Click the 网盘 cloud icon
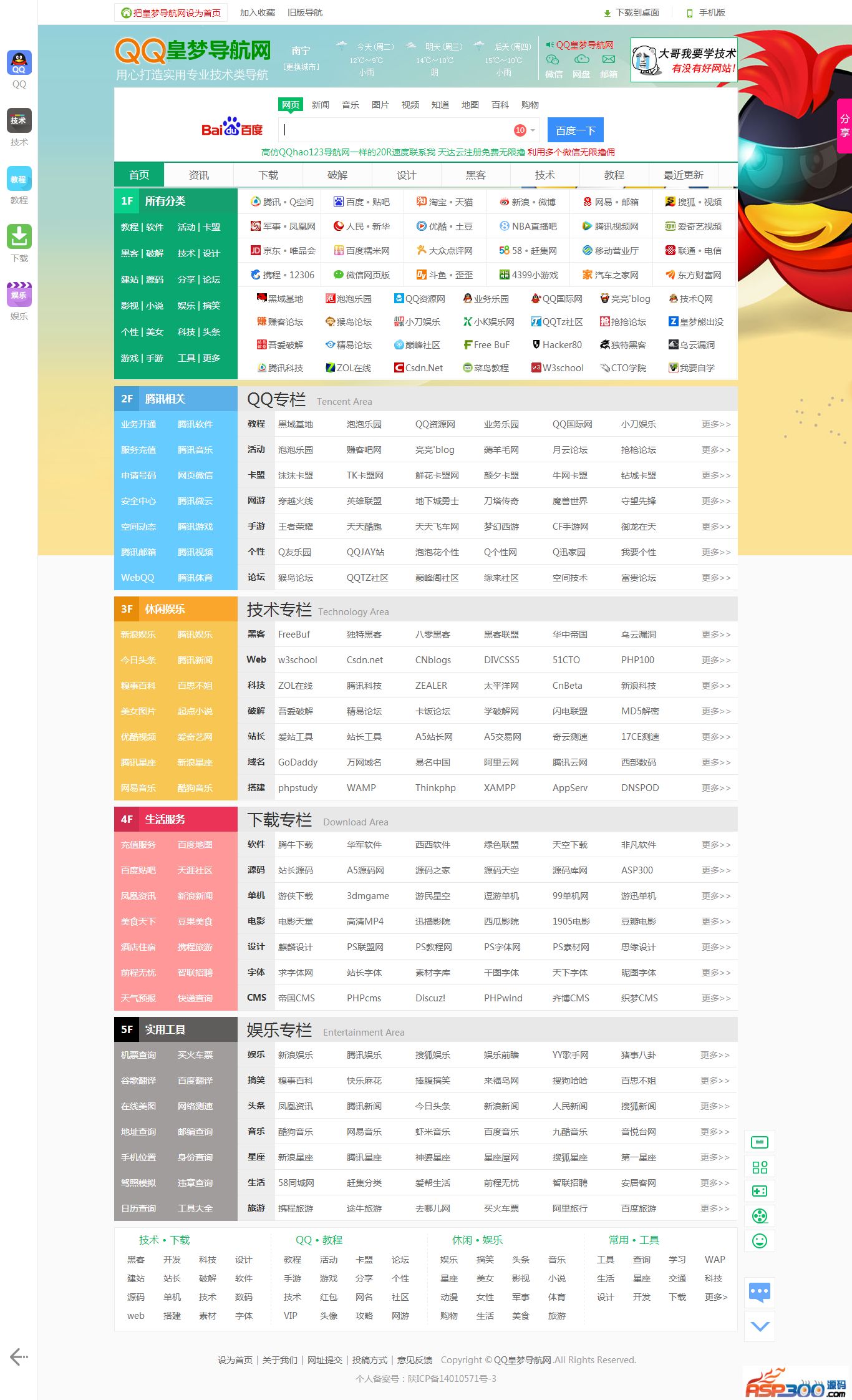The image size is (852, 1400). (x=581, y=59)
